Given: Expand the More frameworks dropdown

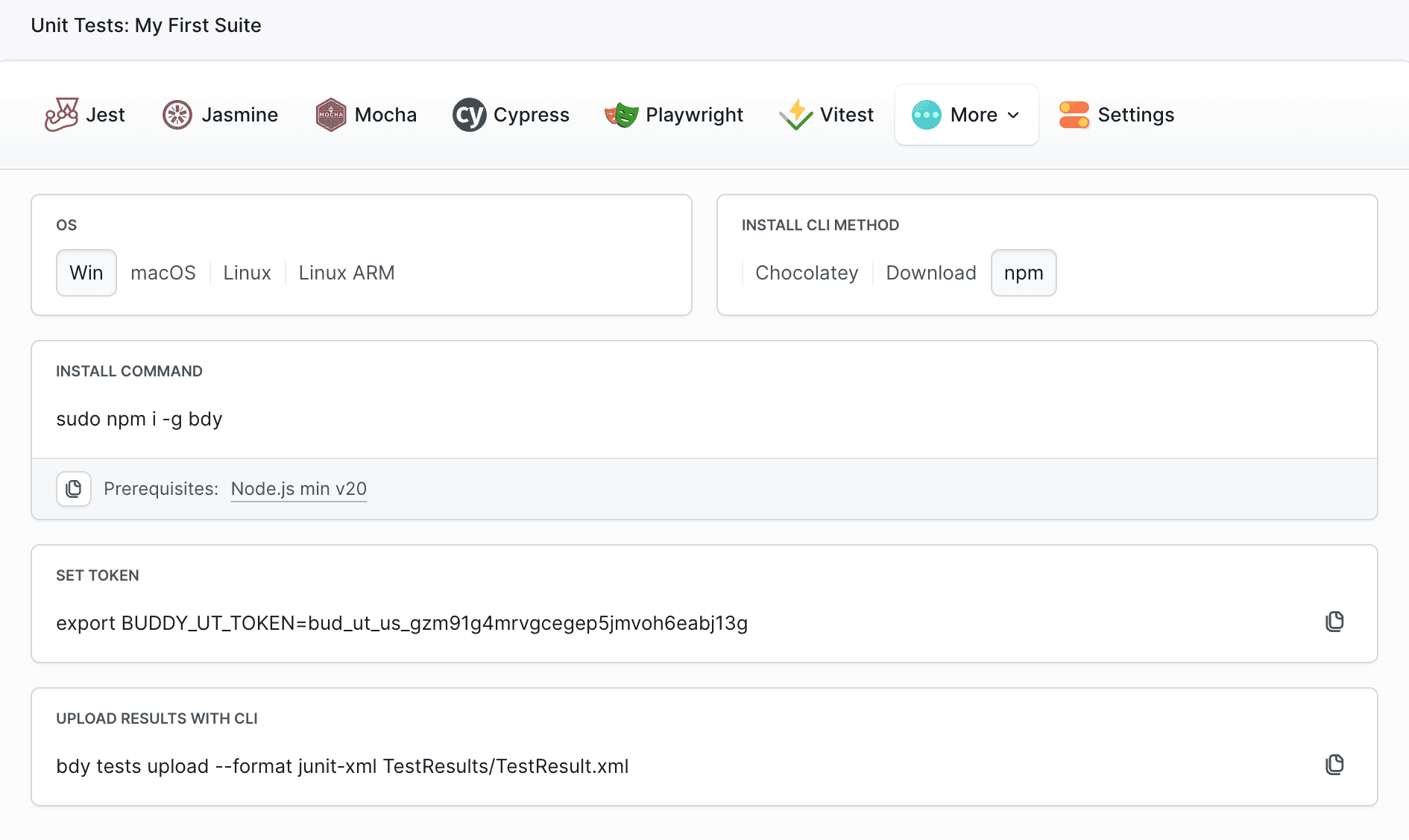Looking at the screenshot, I should coord(966,114).
